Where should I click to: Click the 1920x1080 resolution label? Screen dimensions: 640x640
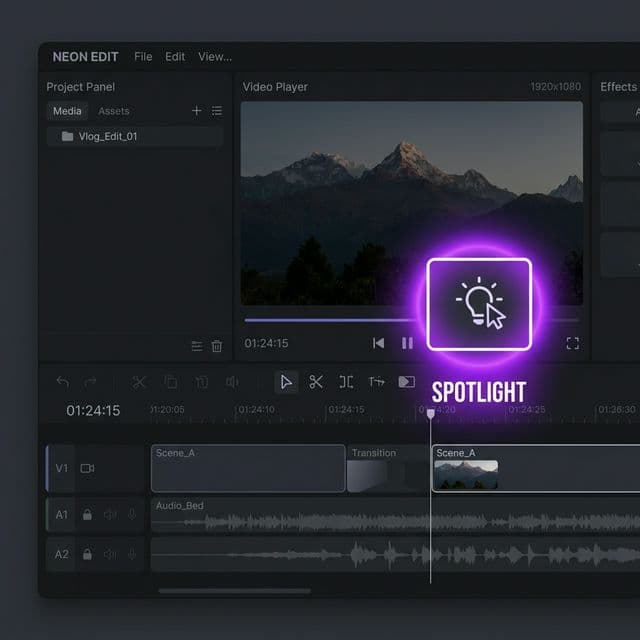pyautogui.click(x=555, y=87)
